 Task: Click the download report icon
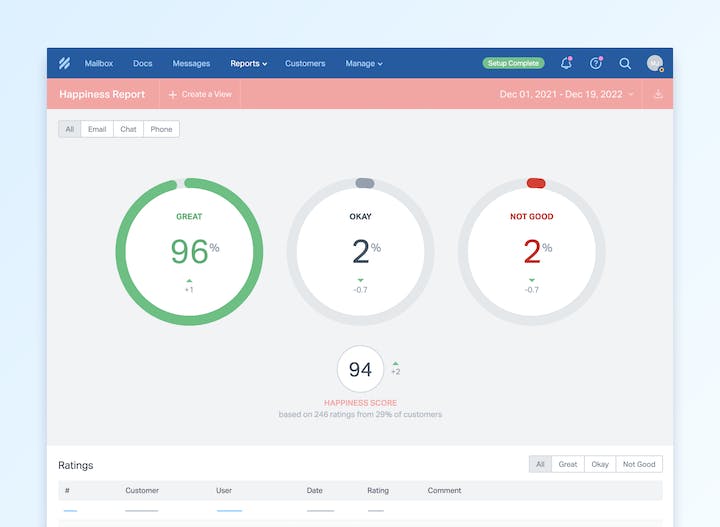point(658,94)
